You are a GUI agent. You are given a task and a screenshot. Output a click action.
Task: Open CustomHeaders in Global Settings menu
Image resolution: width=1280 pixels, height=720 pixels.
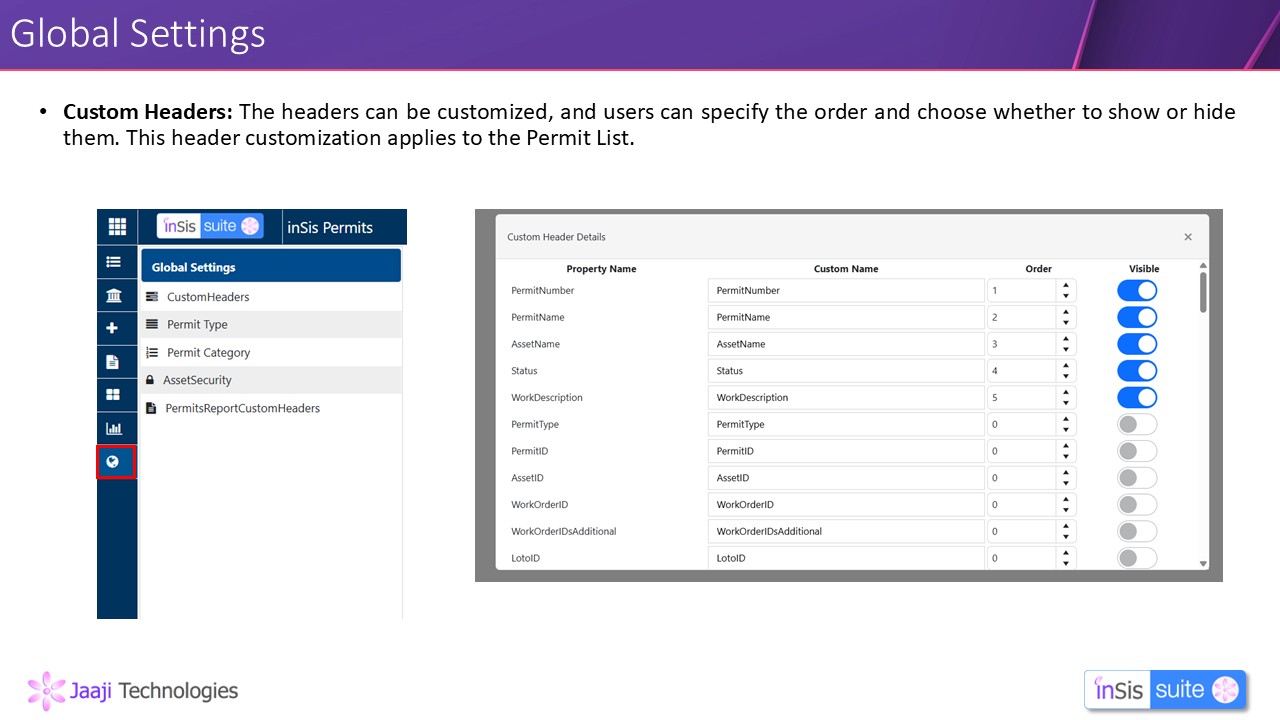(208, 297)
